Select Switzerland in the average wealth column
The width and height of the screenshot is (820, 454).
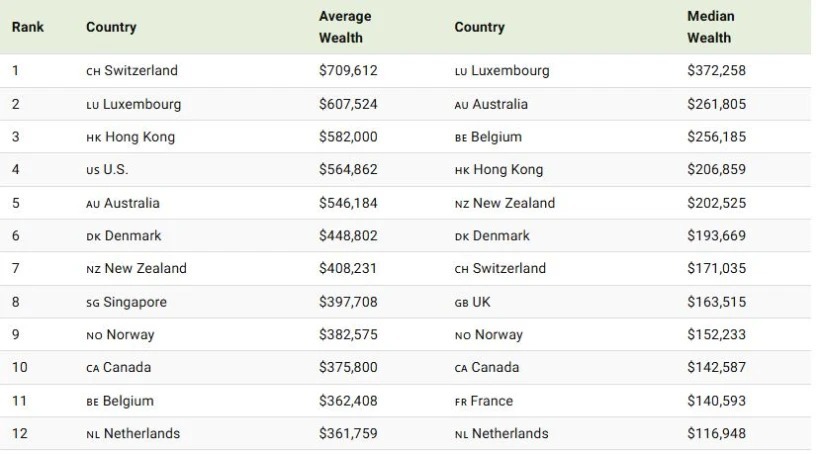(141, 70)
